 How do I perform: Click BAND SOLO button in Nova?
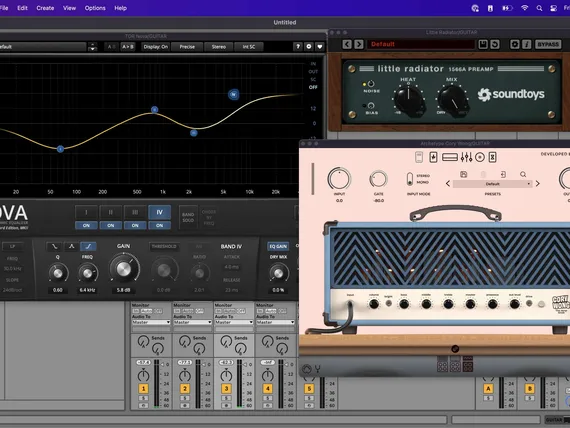(188, 217)
